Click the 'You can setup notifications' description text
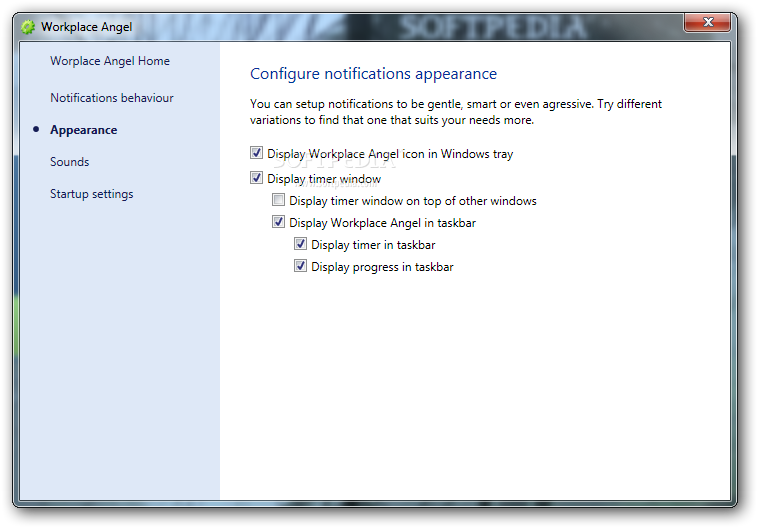 pyautogui.click(x=455, y=112)
